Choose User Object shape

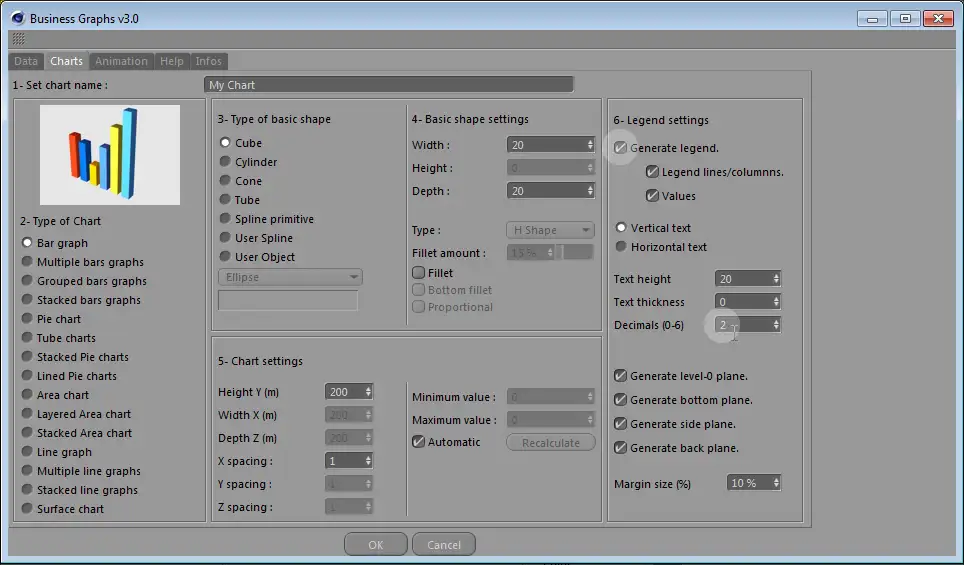click(257, 257)
